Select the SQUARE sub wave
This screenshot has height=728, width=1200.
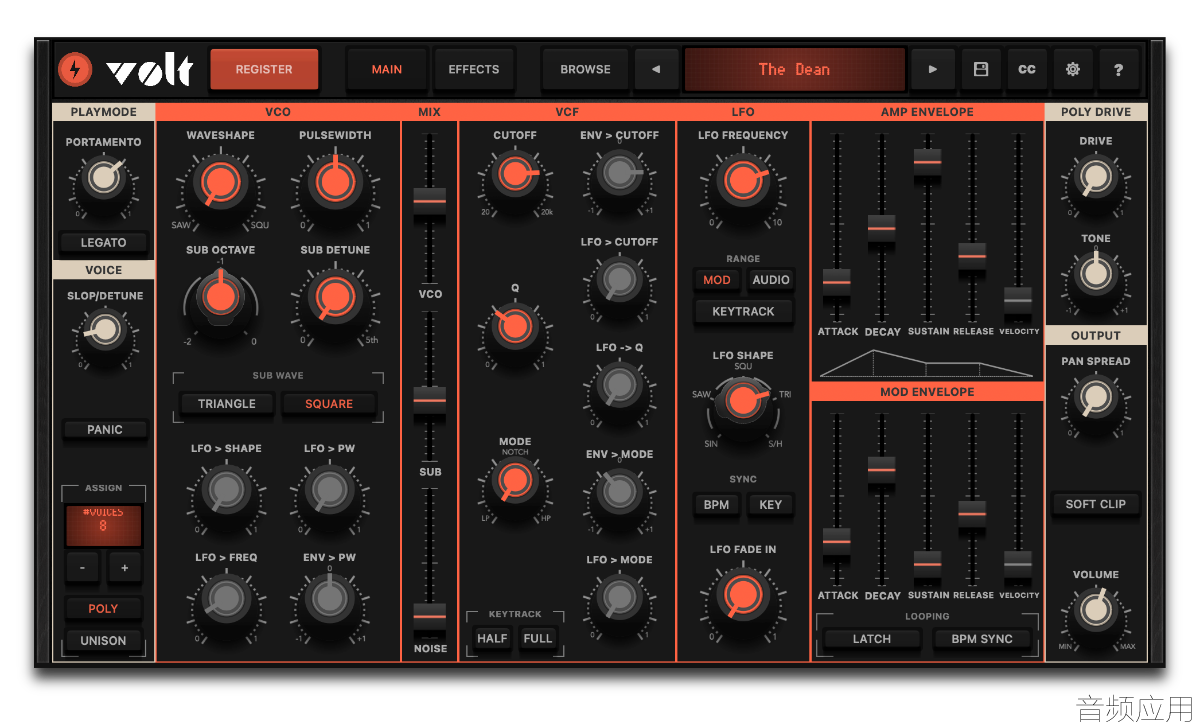pos(329,404)
